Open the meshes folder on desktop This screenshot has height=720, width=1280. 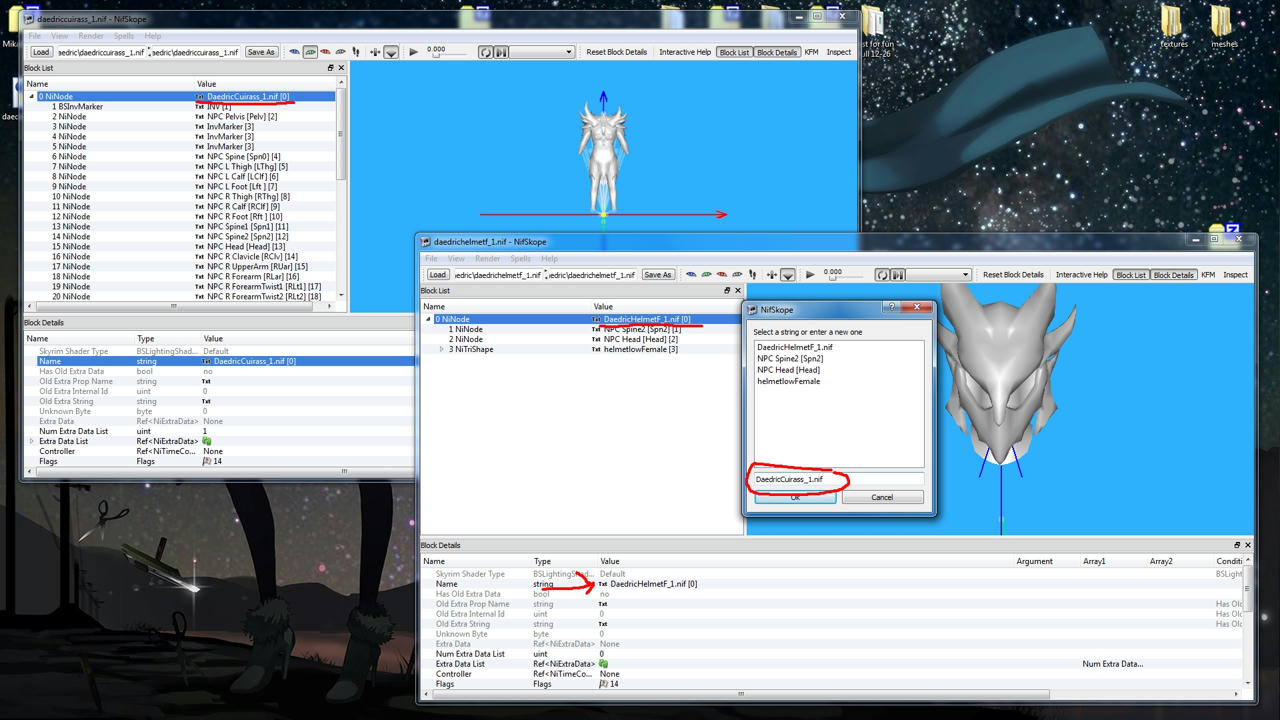pyautogui.click(x=1223, y=27)
